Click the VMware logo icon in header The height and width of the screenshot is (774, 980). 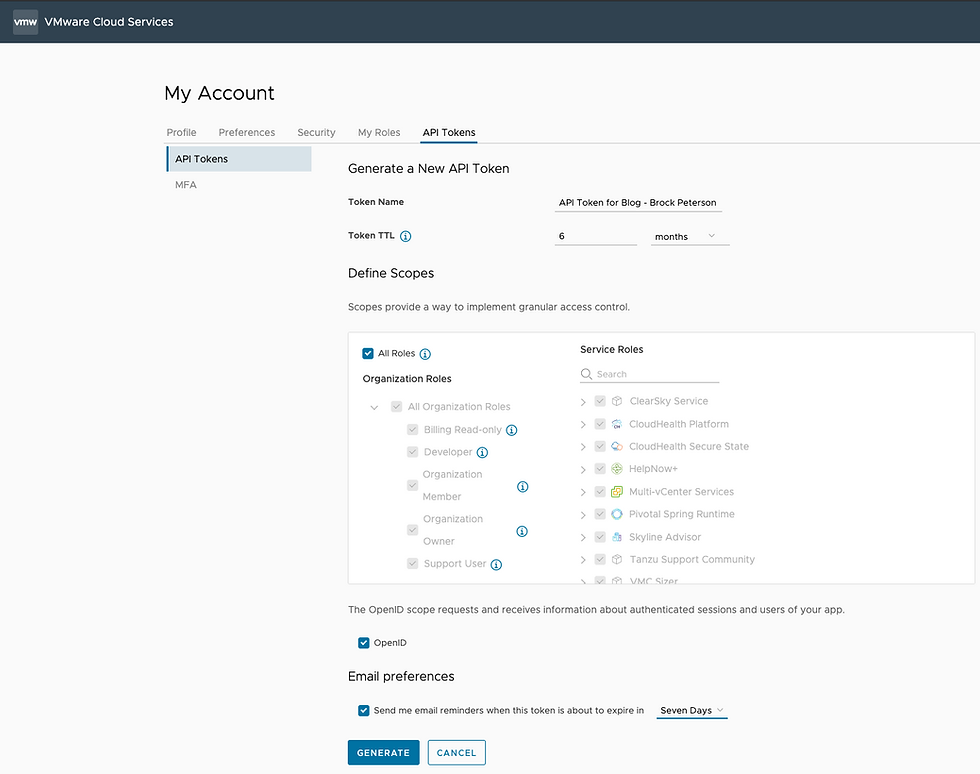tap(26, 22)
